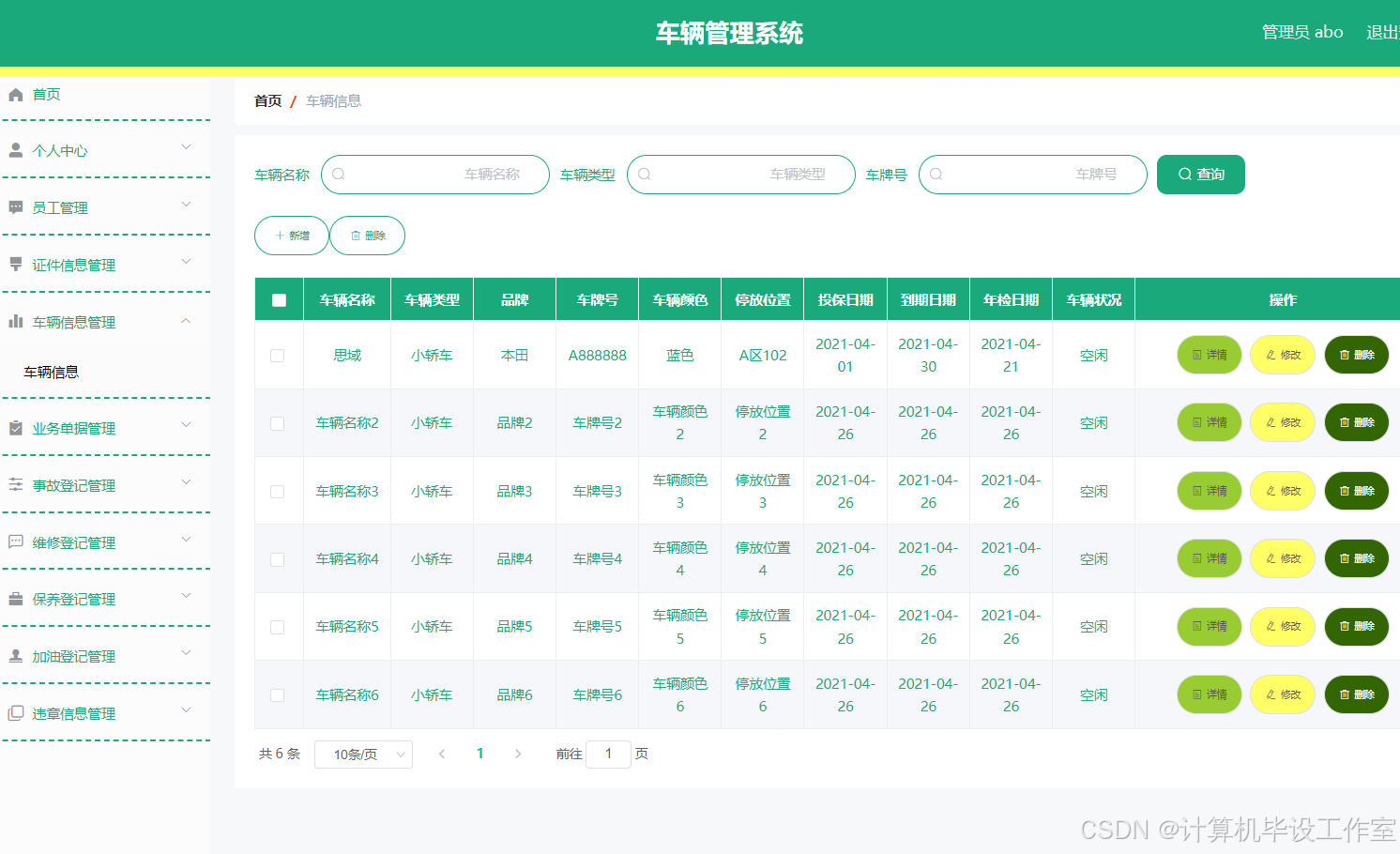Click the message icon beside 维修登记管理
This screenshot has width=1400, height=854.
[x=16, y=542]
